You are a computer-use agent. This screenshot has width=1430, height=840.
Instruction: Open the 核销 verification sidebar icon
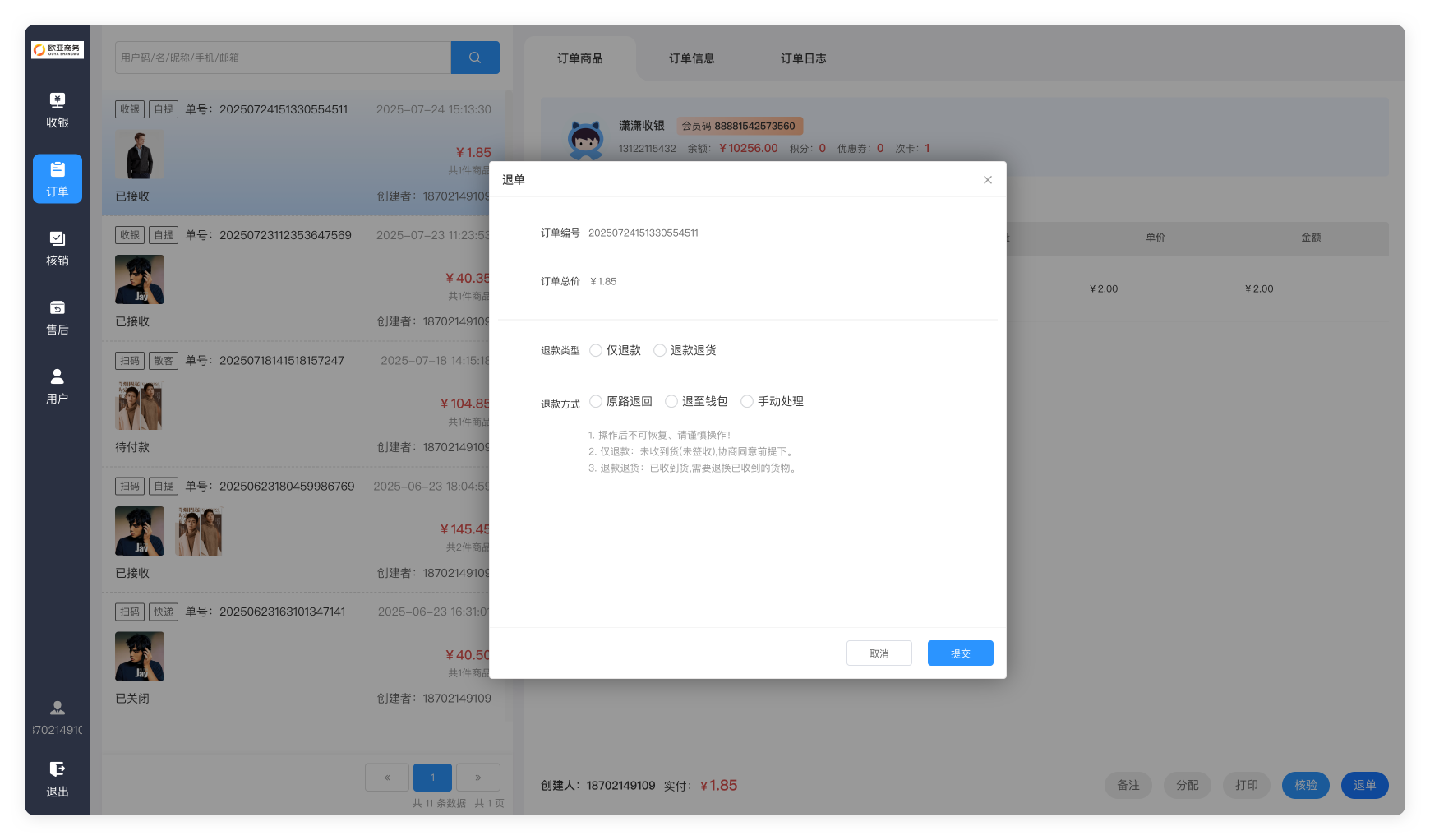click(x=58, y=248)
